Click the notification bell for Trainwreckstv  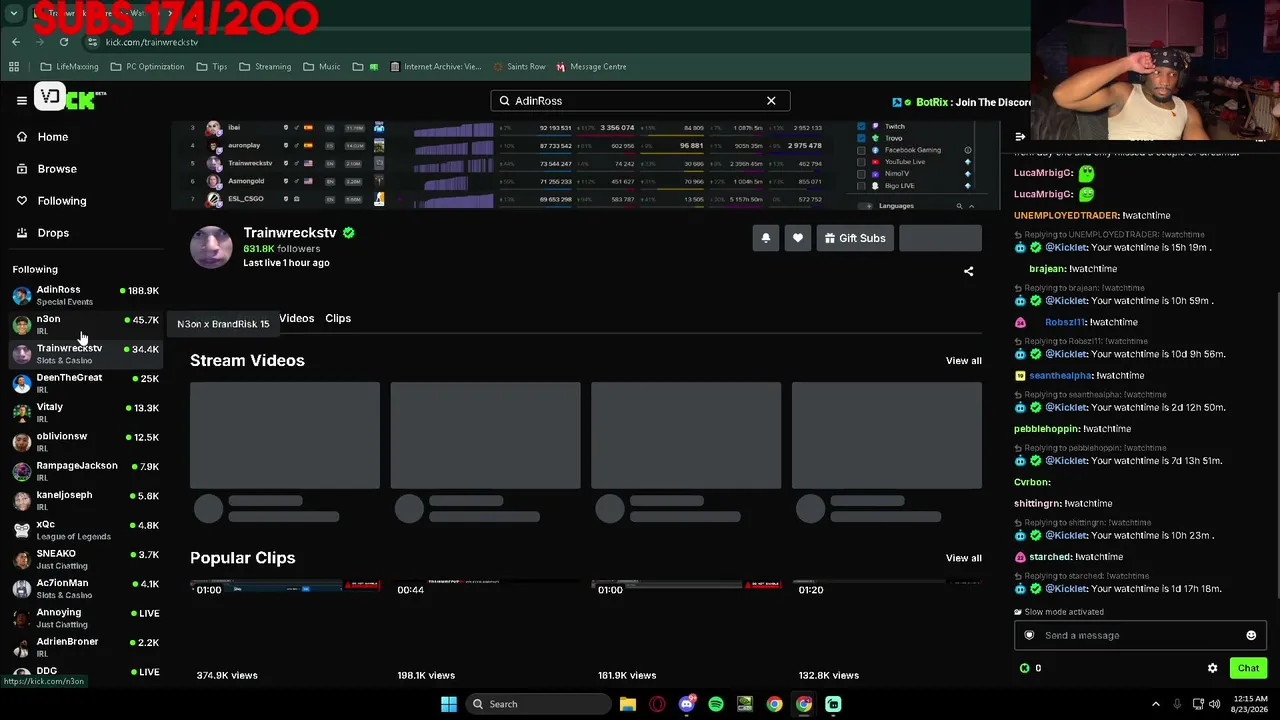[766, 238]
